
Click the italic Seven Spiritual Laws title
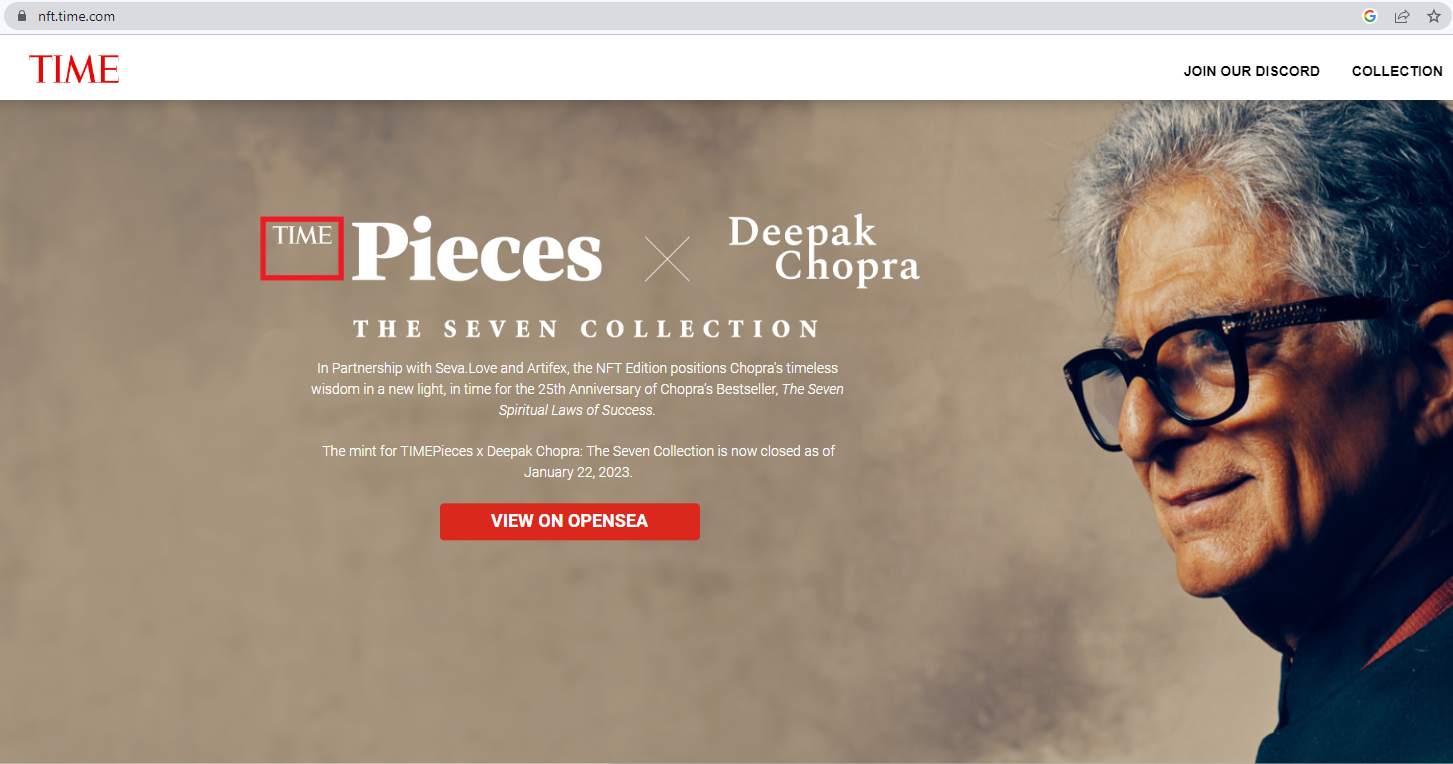click(671, 400)
